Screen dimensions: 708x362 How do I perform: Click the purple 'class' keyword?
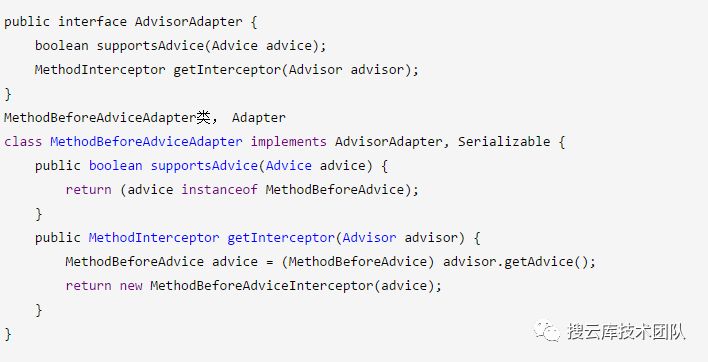click(23, 142)
